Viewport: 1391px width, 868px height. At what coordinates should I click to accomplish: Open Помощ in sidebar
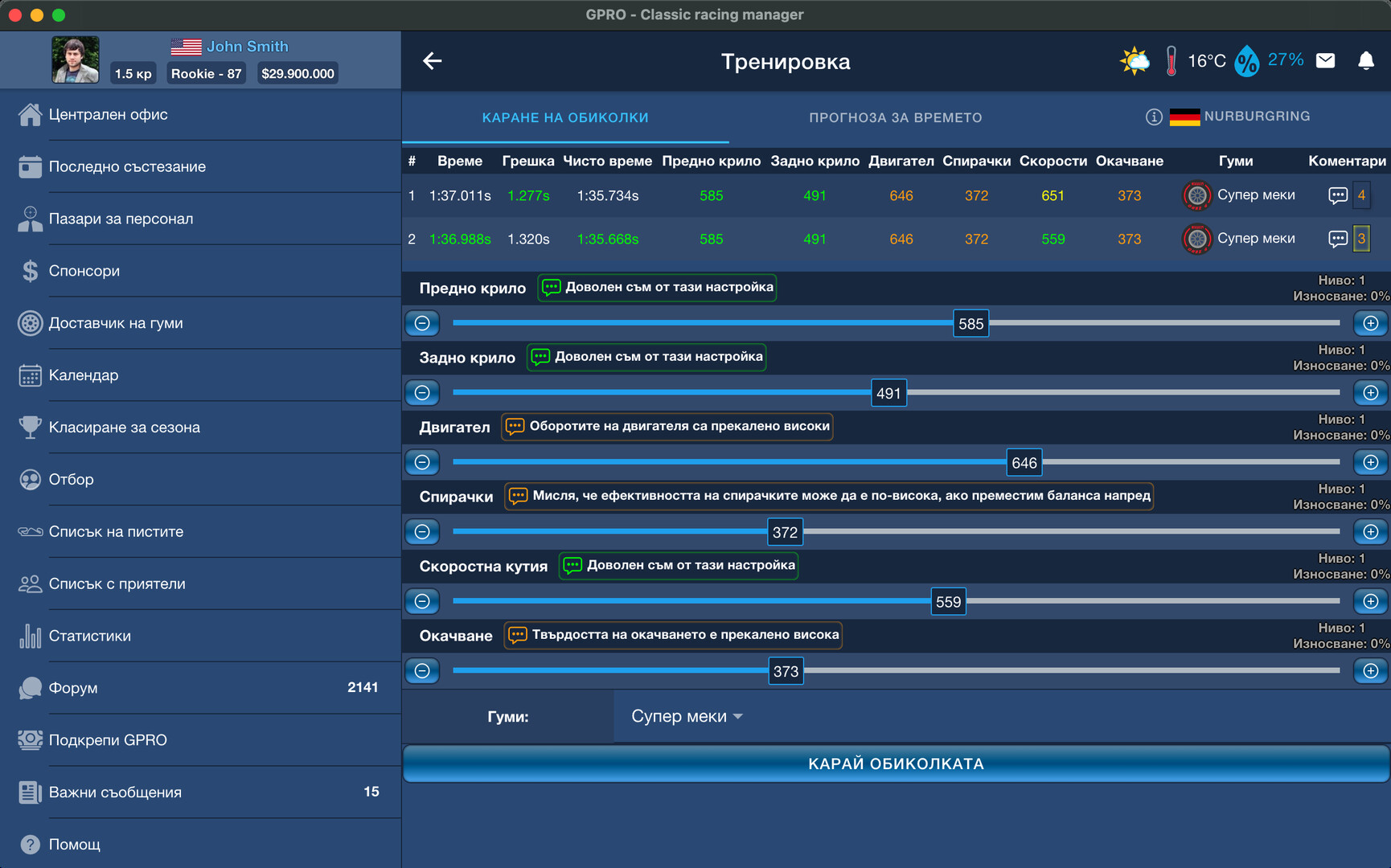point(200,845)
